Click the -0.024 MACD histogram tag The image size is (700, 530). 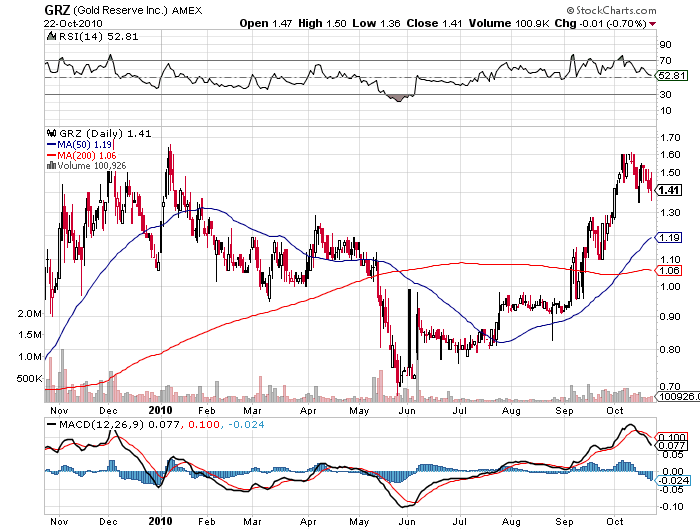pos(673,480)
